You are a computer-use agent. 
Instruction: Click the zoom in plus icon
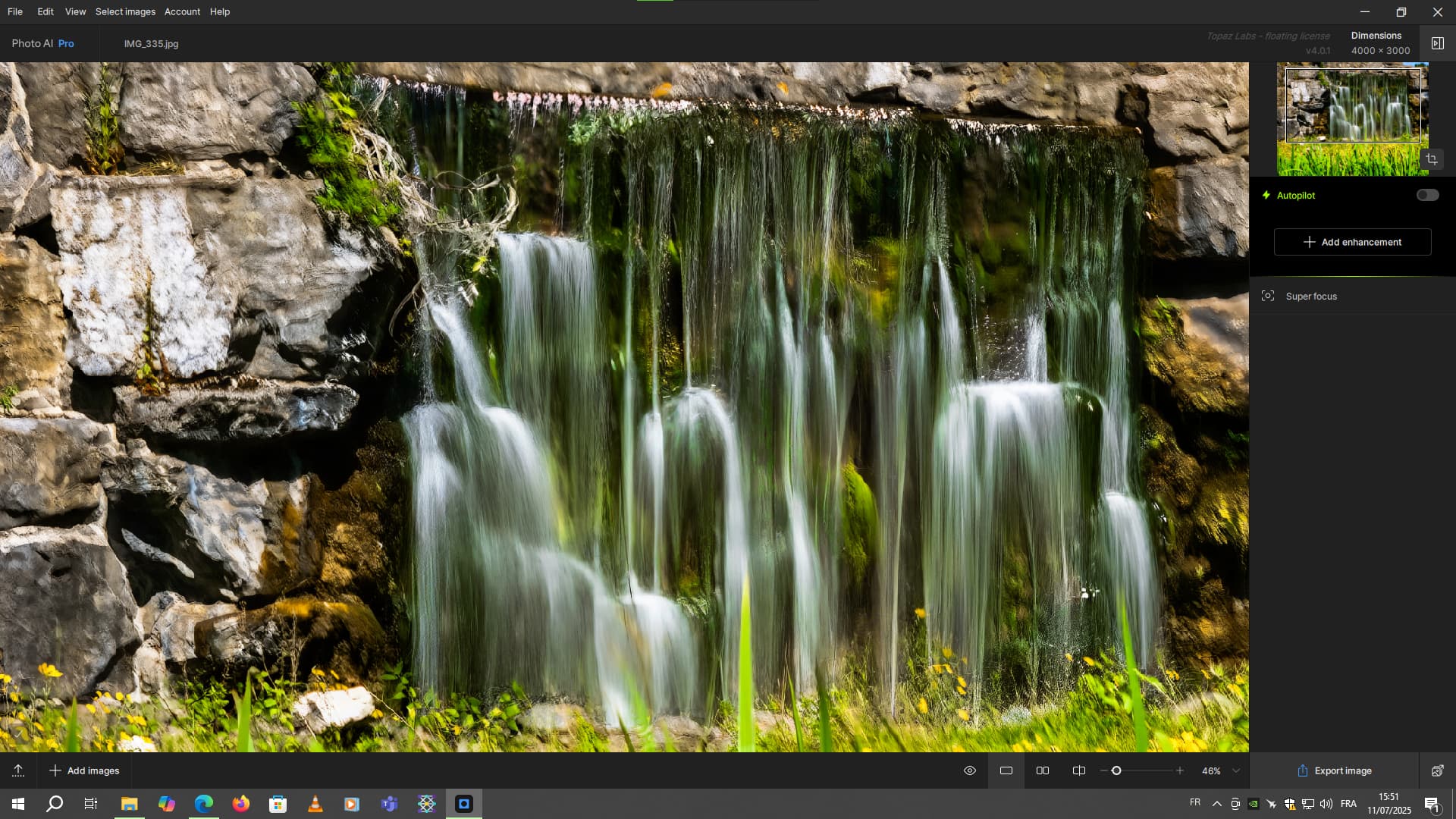point(1179,770)
